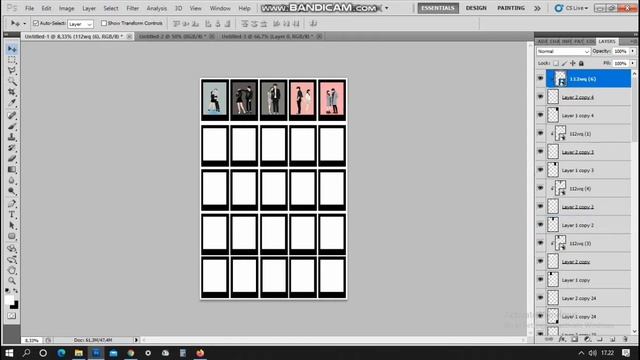
Task: Open the Window menu
Action: point(220,8)
